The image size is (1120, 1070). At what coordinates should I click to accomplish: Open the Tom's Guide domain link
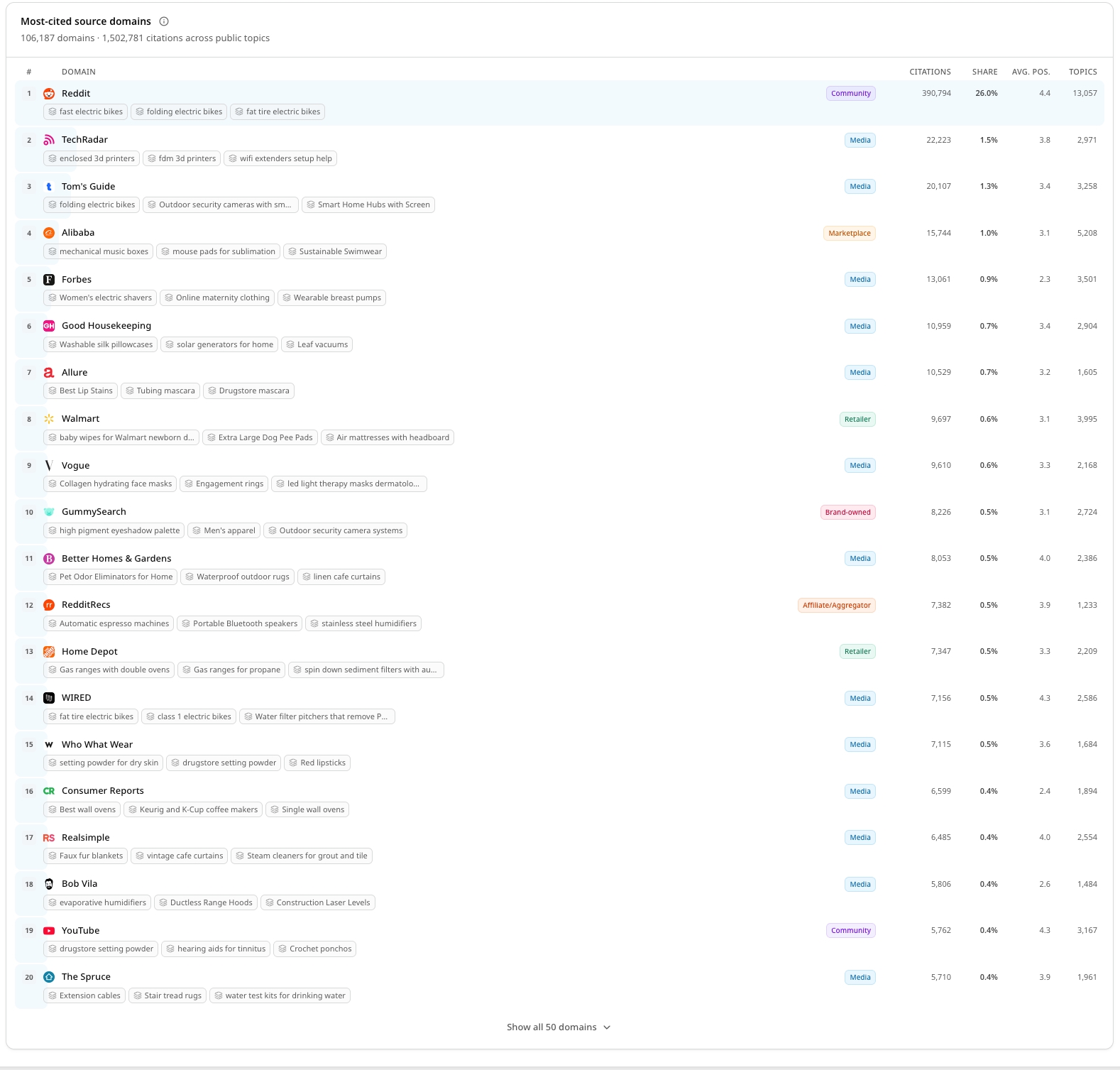89,187
